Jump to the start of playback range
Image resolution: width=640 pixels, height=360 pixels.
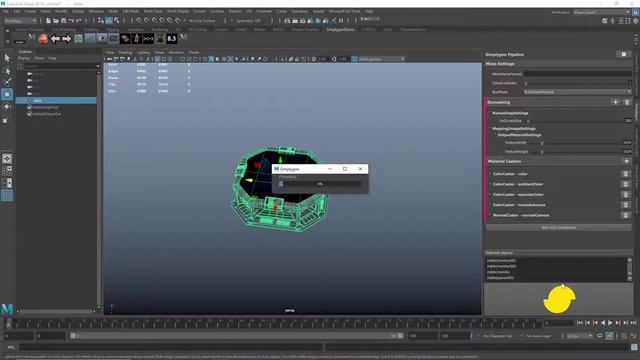click(x=580, y=323)
